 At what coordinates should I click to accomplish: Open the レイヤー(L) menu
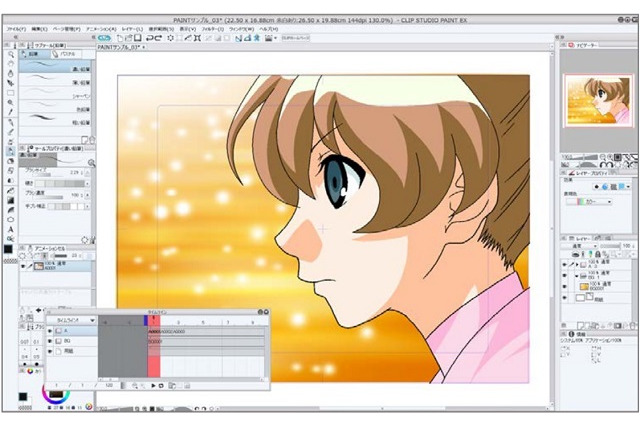[131, 29]
